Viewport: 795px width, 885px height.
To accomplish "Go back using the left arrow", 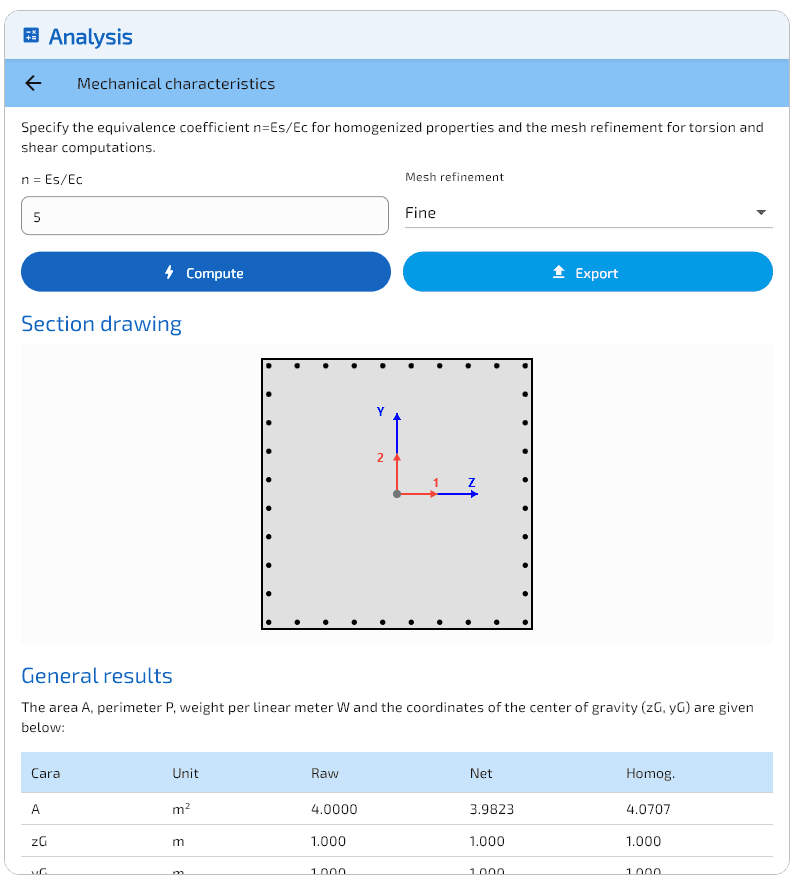I will 34,84.
